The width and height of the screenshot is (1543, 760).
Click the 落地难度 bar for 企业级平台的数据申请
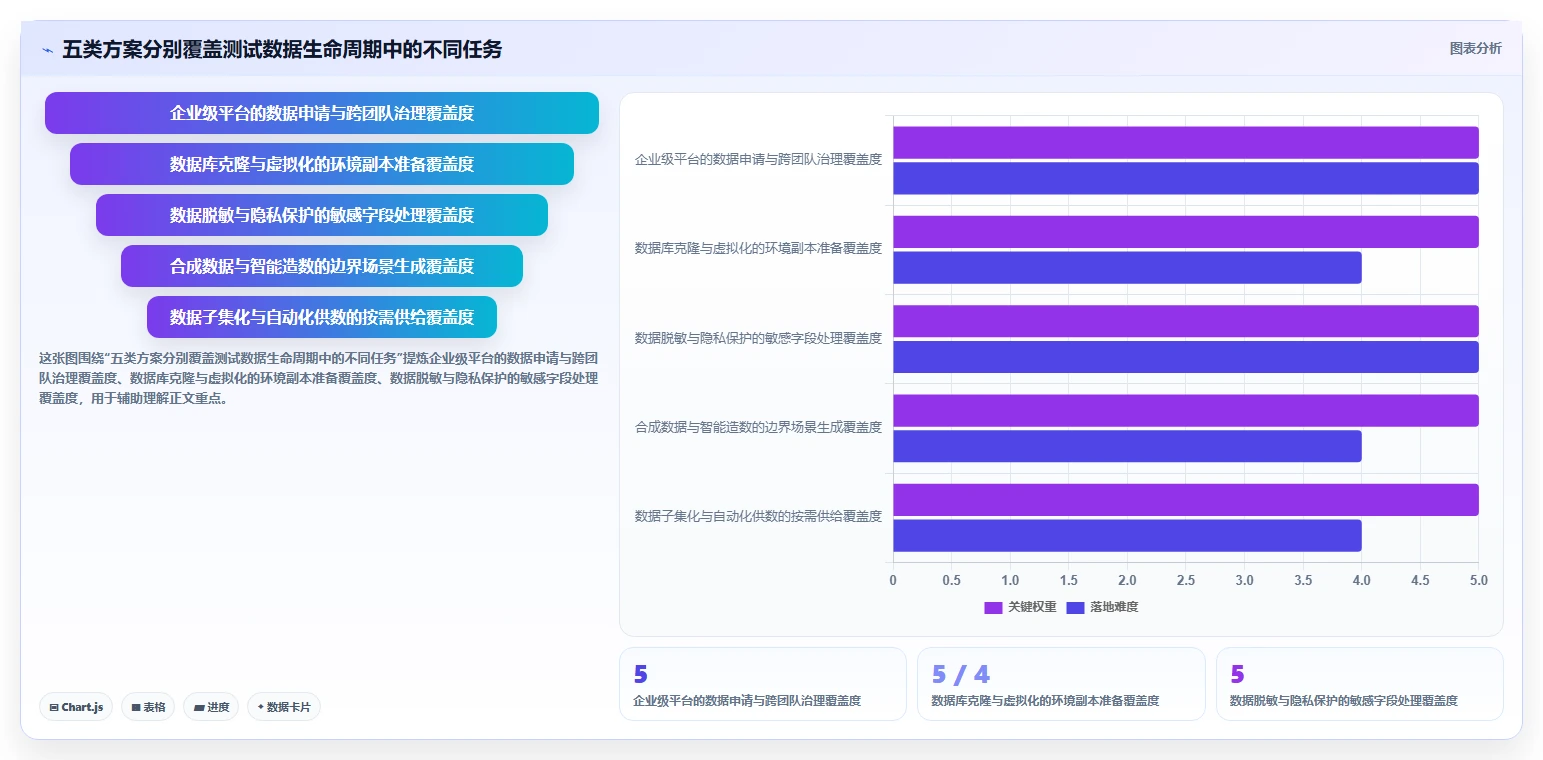(1186, 178)
